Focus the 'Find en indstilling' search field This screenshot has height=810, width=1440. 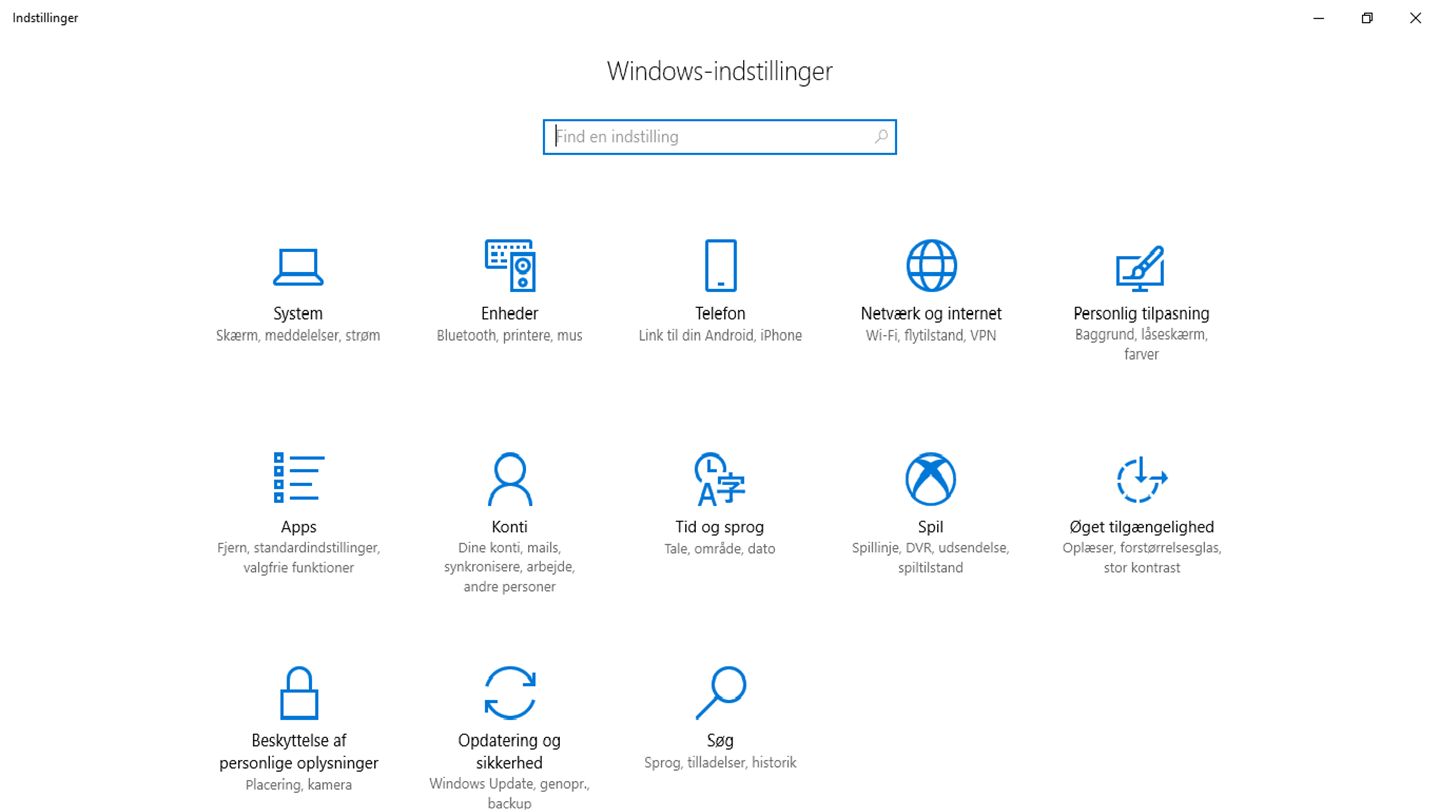(720, 137)
